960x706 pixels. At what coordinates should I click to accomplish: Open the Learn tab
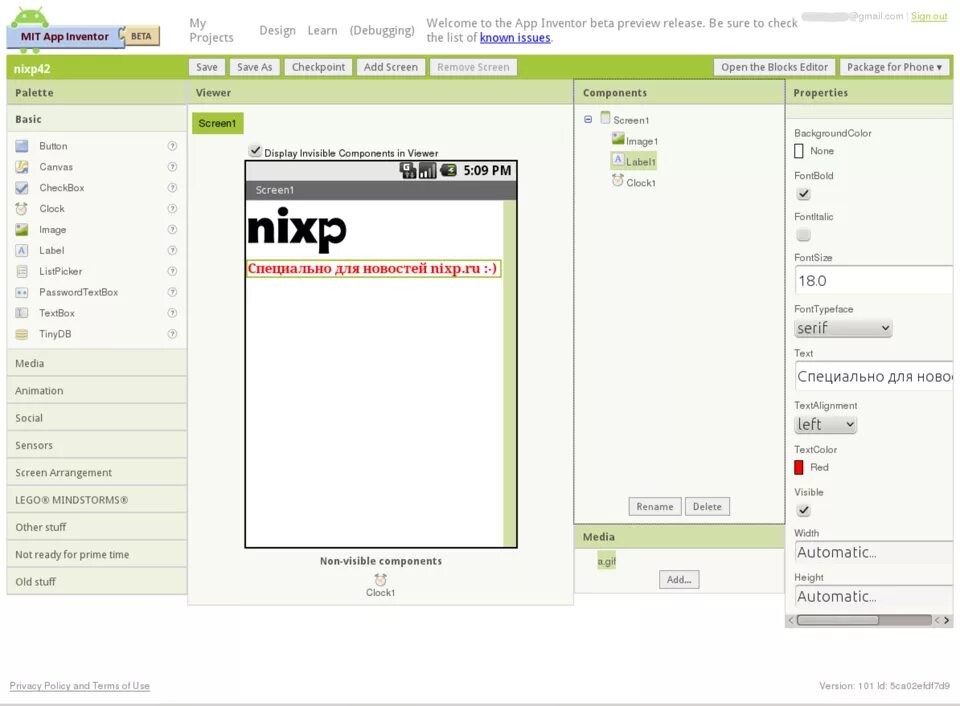coord(323,30)
